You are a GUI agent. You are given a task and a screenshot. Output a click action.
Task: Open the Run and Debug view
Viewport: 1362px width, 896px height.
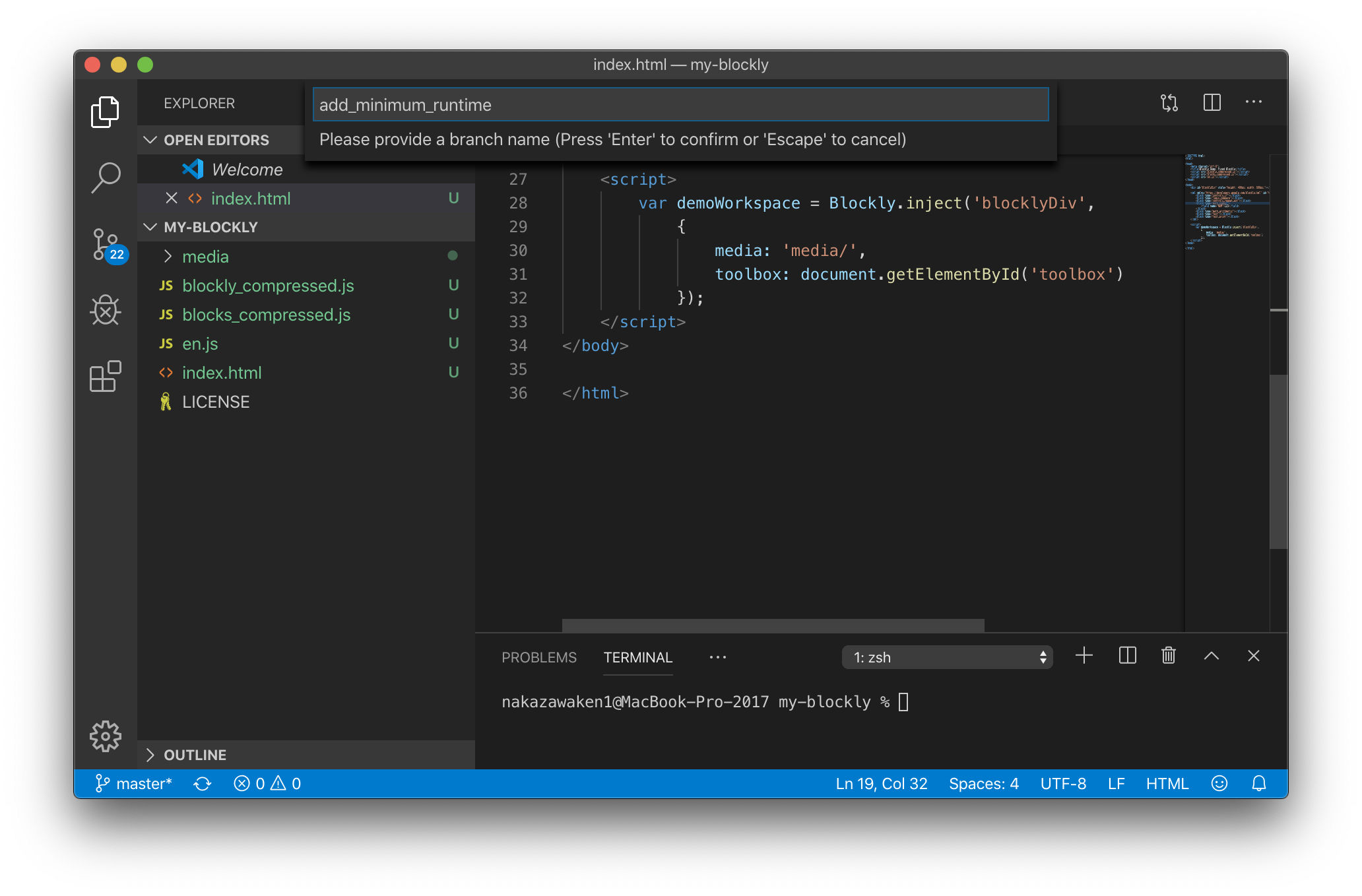pyautogui.click(x=106, y=310)
